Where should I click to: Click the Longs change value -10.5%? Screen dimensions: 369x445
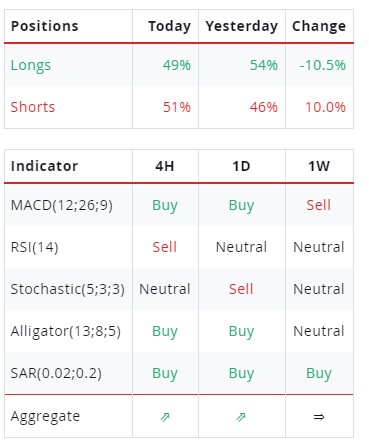click(323, 65)
